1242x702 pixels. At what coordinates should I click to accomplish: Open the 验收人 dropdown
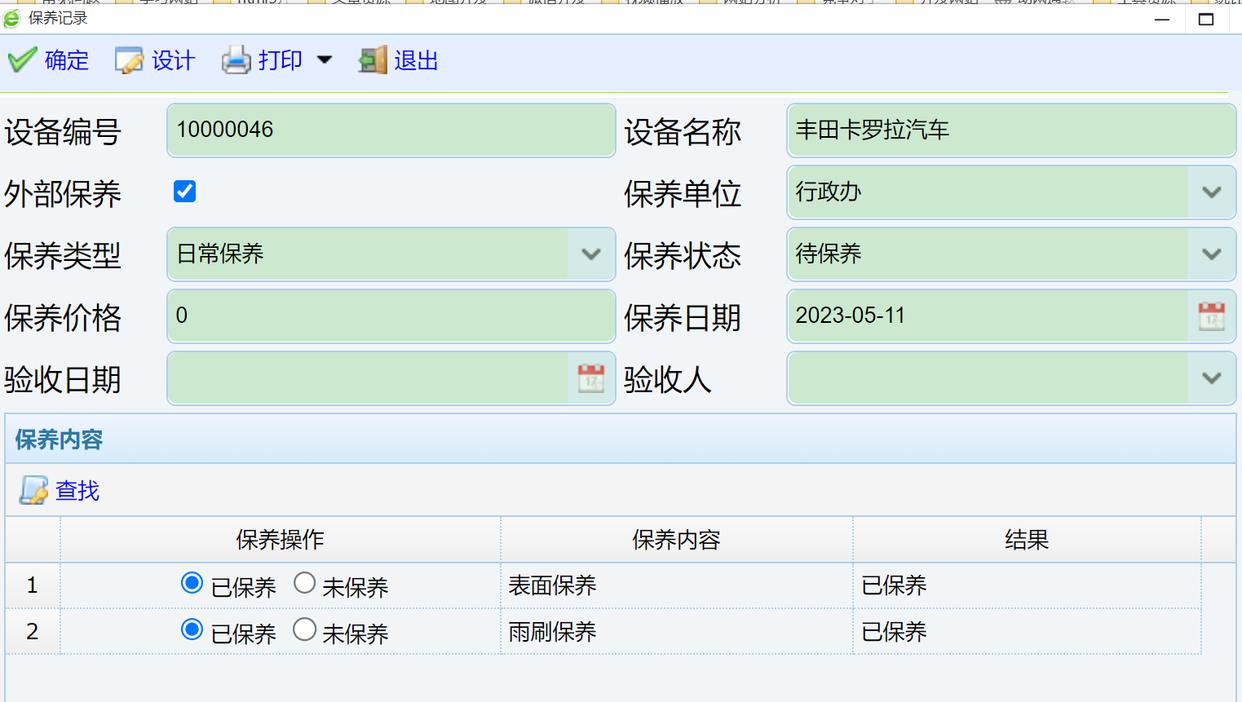tap(1211, 378)
